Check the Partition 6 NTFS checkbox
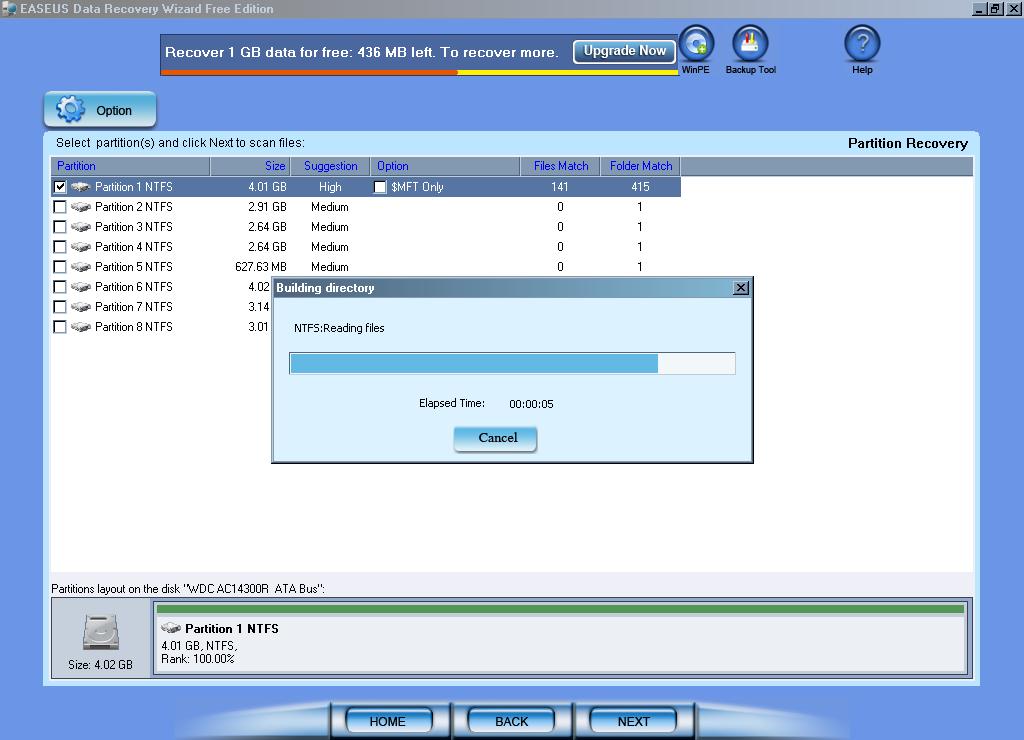Image resolution: width=1024 pixels, height=740 pixels. [x=60, y=287]
